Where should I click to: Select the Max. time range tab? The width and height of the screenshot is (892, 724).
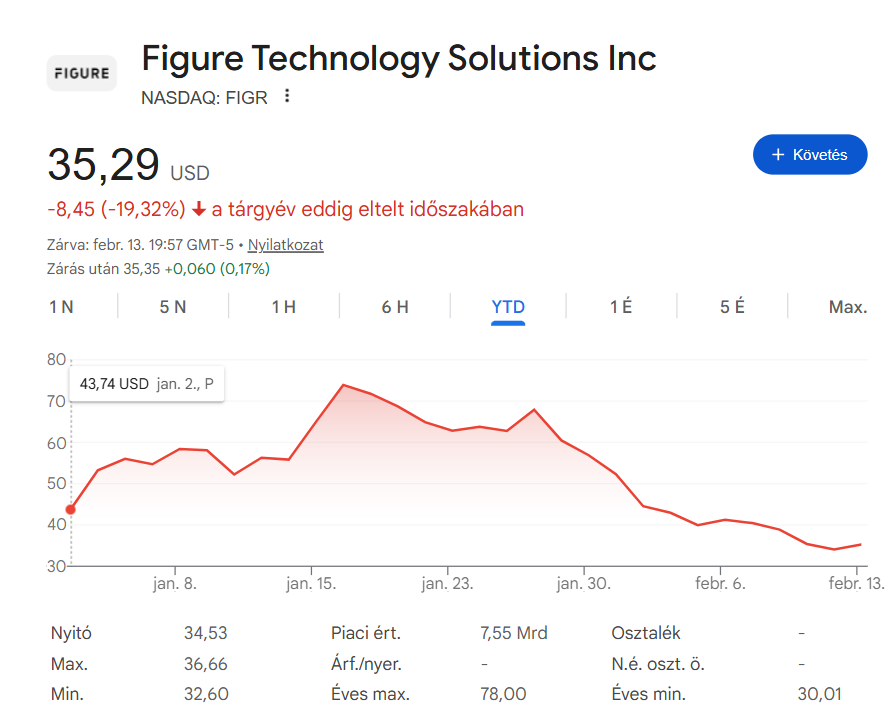pyautogui.click(x=847, y=307)
